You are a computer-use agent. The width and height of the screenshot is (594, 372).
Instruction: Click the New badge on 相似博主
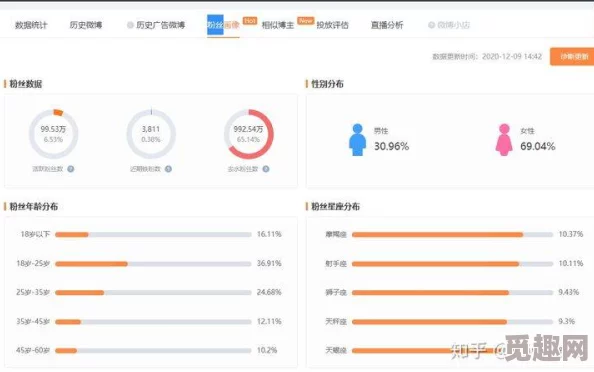(305, 20)
